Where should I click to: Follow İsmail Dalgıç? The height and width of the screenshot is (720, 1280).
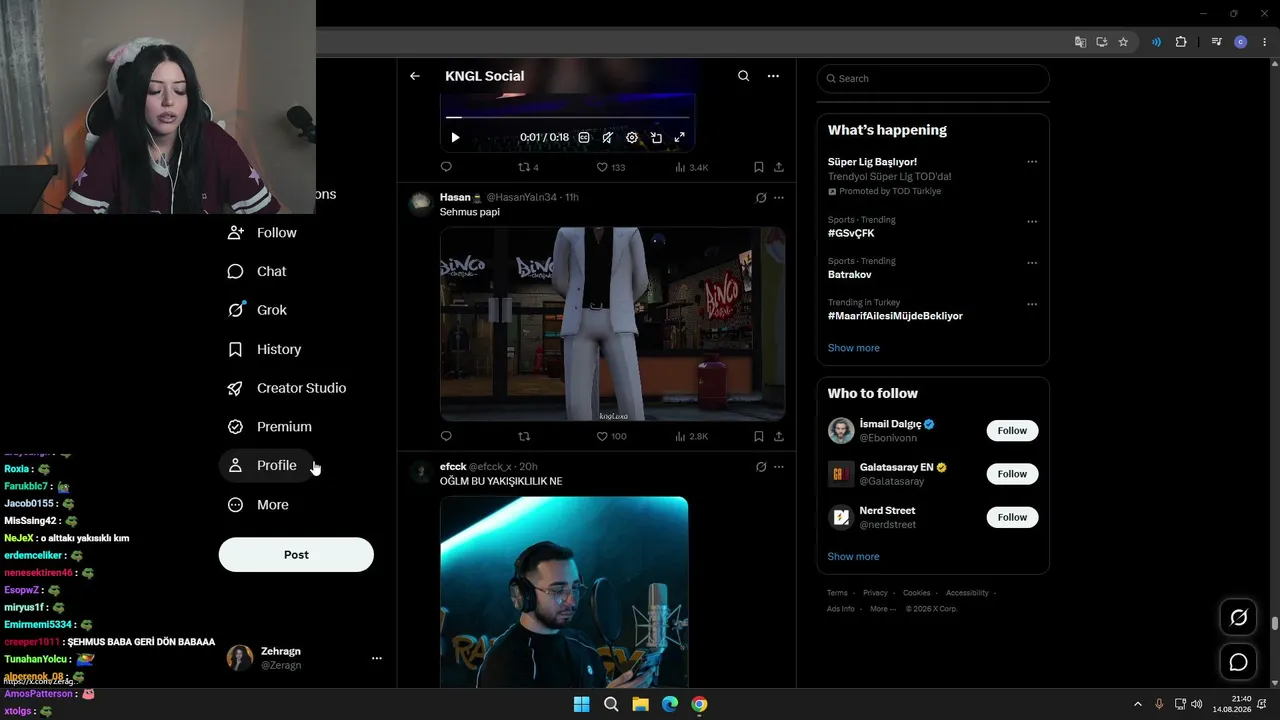coord(1012,431)
